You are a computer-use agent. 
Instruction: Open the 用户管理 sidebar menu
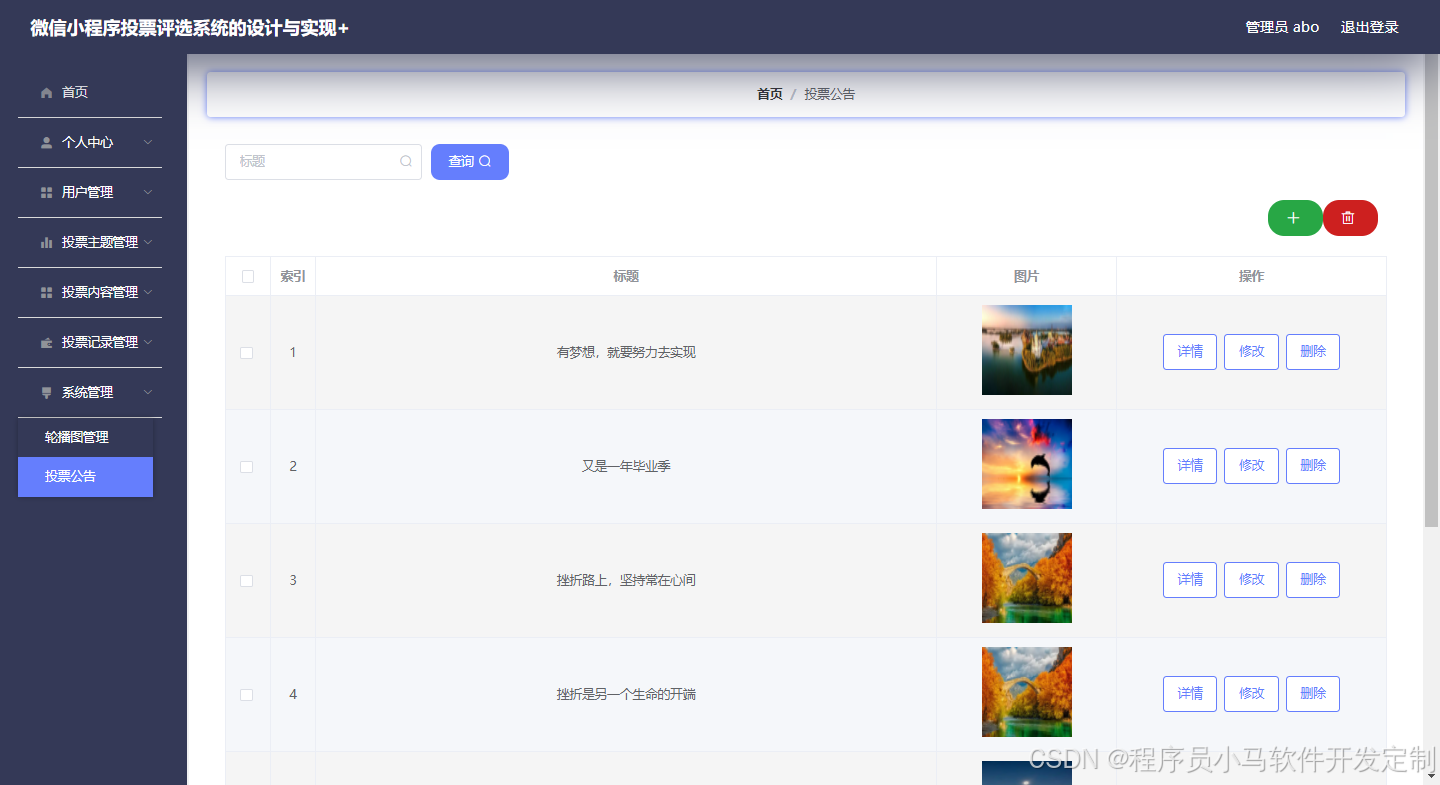click(90, 192)
